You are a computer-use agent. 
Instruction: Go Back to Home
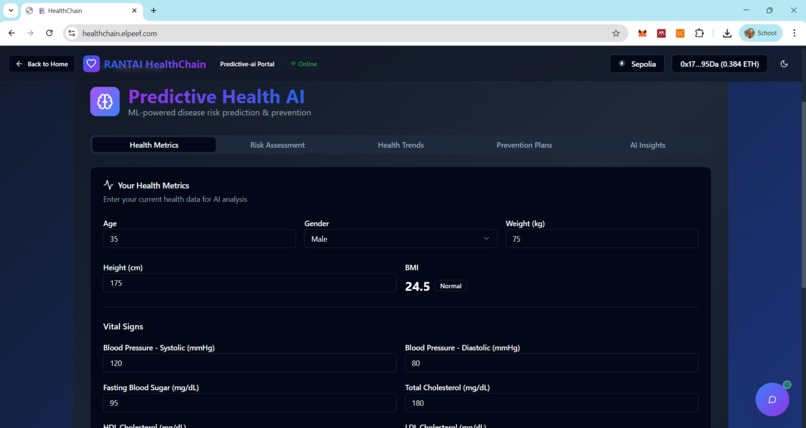42,64
